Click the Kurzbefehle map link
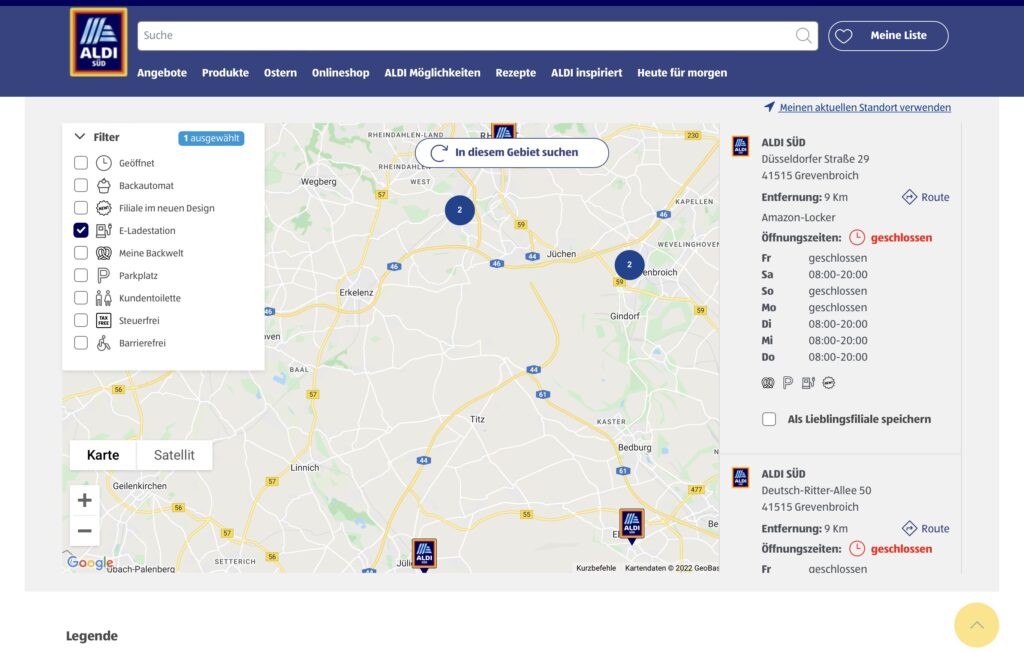The image size is (1024, 652). [596, 568]
